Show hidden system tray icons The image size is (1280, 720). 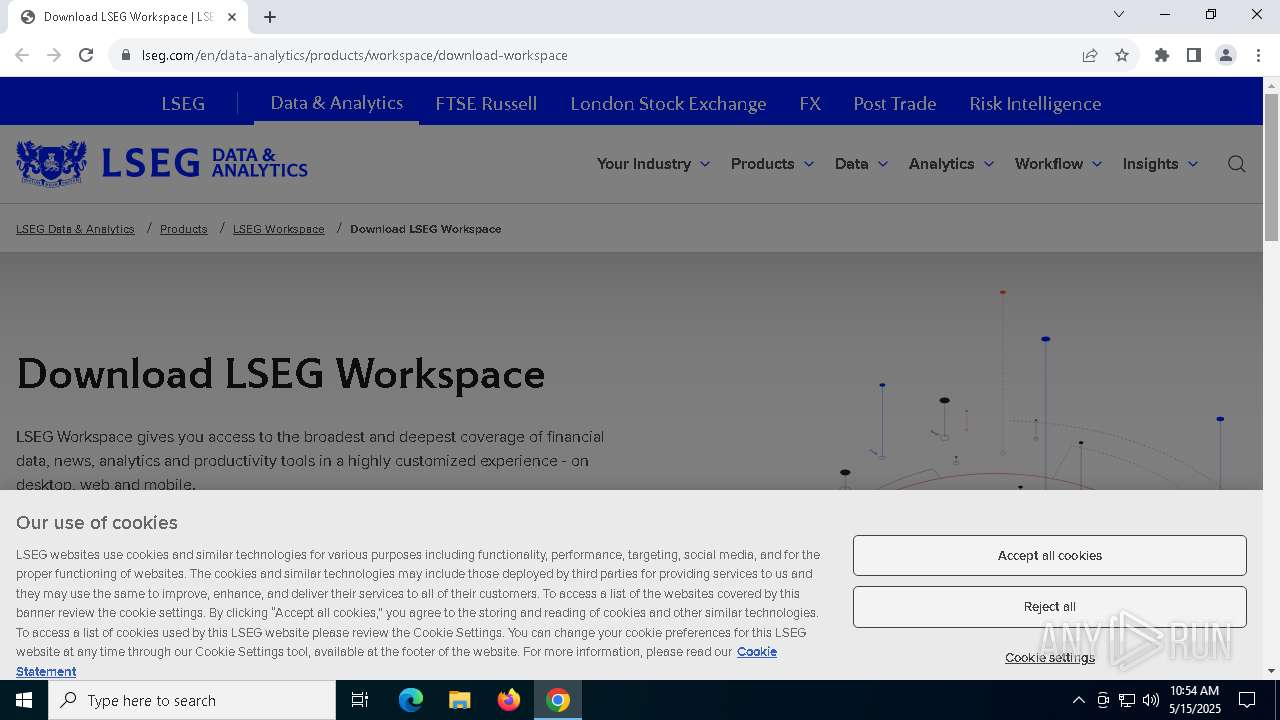coord(1078,700)
